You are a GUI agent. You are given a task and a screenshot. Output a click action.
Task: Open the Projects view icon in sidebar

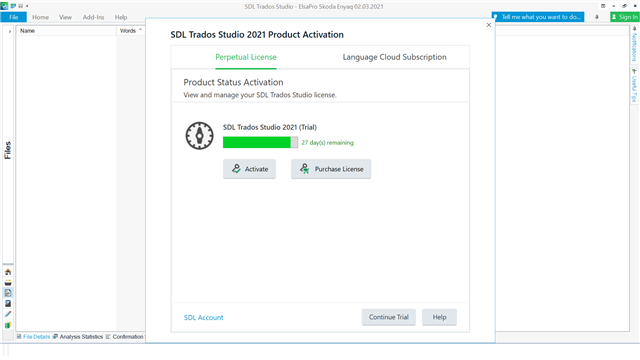click(x=8, y=282)
